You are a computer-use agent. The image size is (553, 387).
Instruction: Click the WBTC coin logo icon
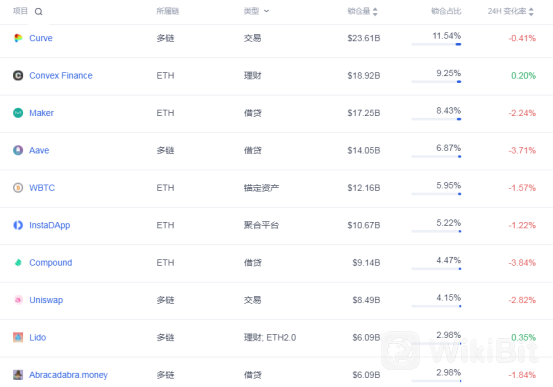pos(18,188)
